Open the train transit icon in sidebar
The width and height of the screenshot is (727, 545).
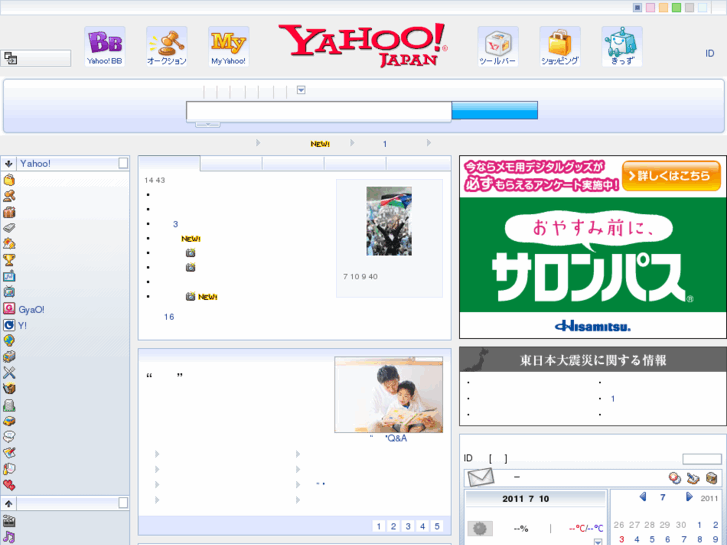point(9,356)
